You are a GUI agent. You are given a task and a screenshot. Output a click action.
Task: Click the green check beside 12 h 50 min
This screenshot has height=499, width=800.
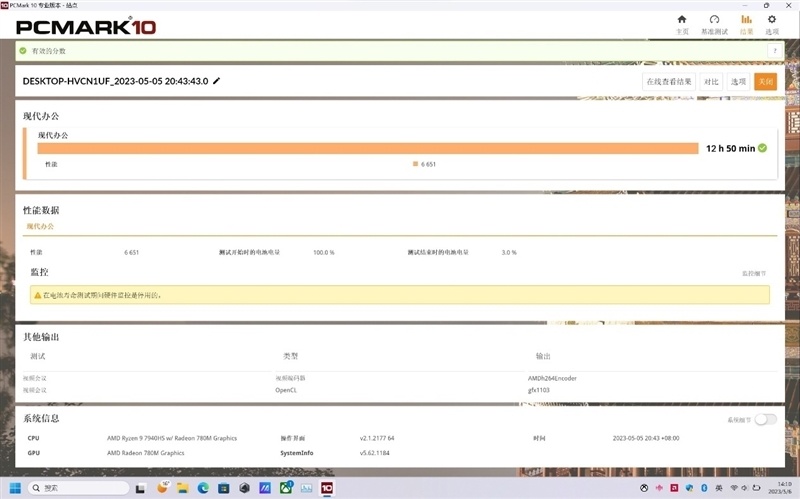coord(762,148)
